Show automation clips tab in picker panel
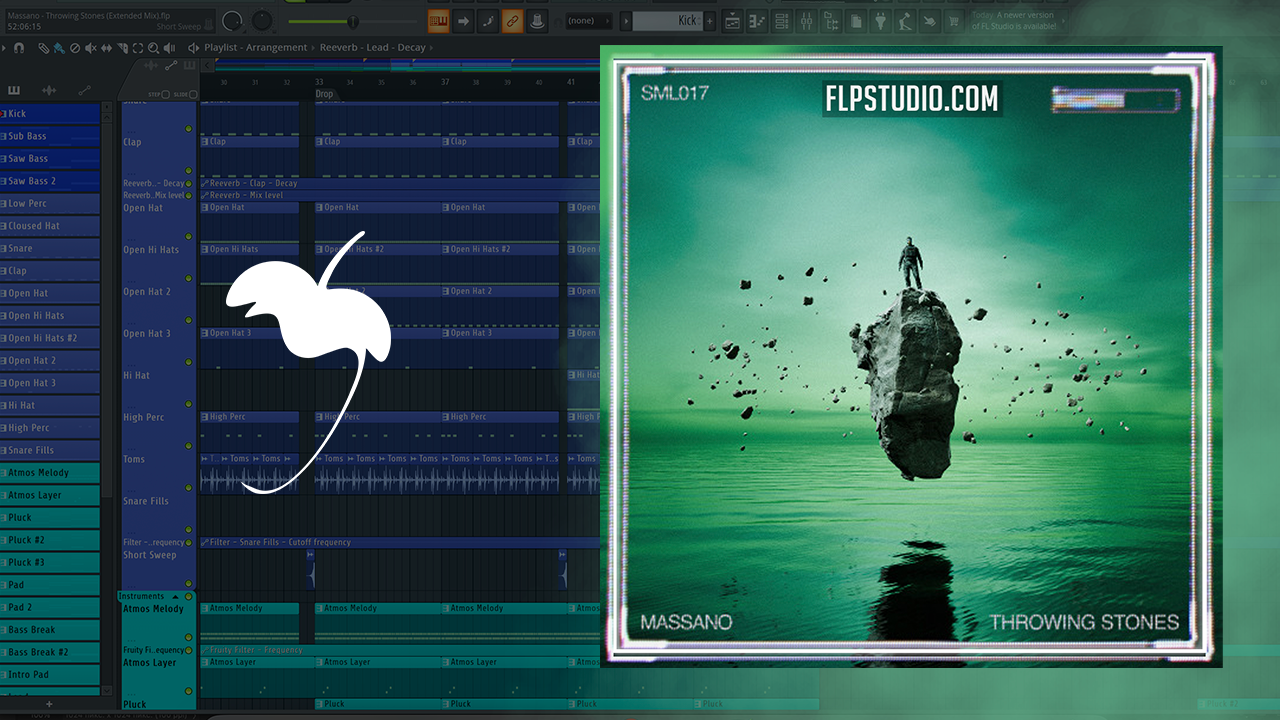Viewport: 1280px width, 720px height. (85, 90)
